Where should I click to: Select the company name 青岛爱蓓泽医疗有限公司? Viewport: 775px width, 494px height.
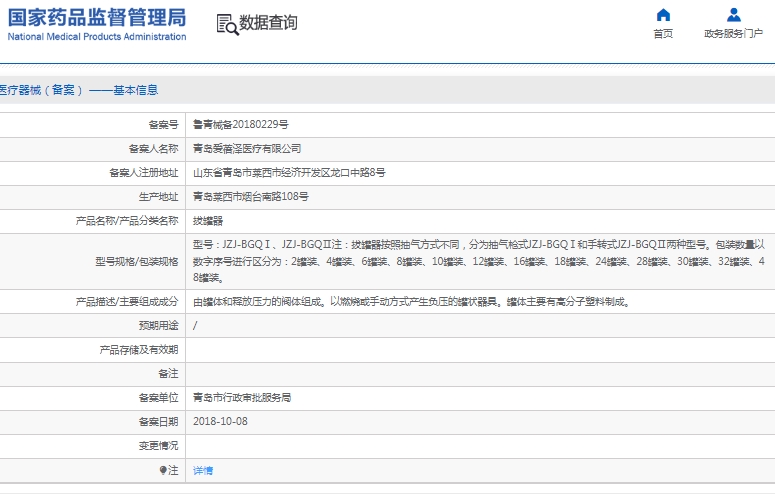tap(247, 148)
